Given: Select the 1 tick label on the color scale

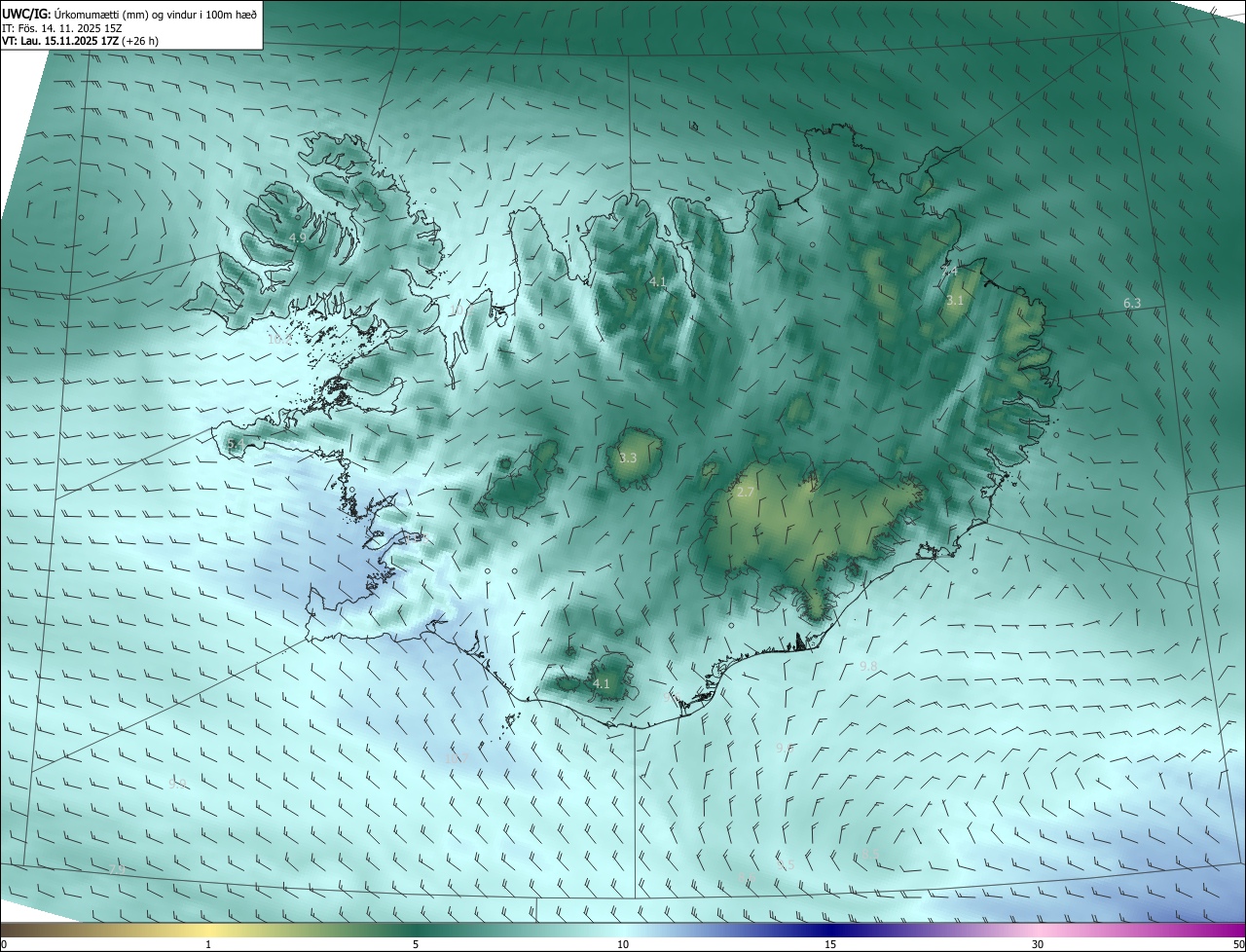Looking at the screenshot, I should [x=208, y=944].
